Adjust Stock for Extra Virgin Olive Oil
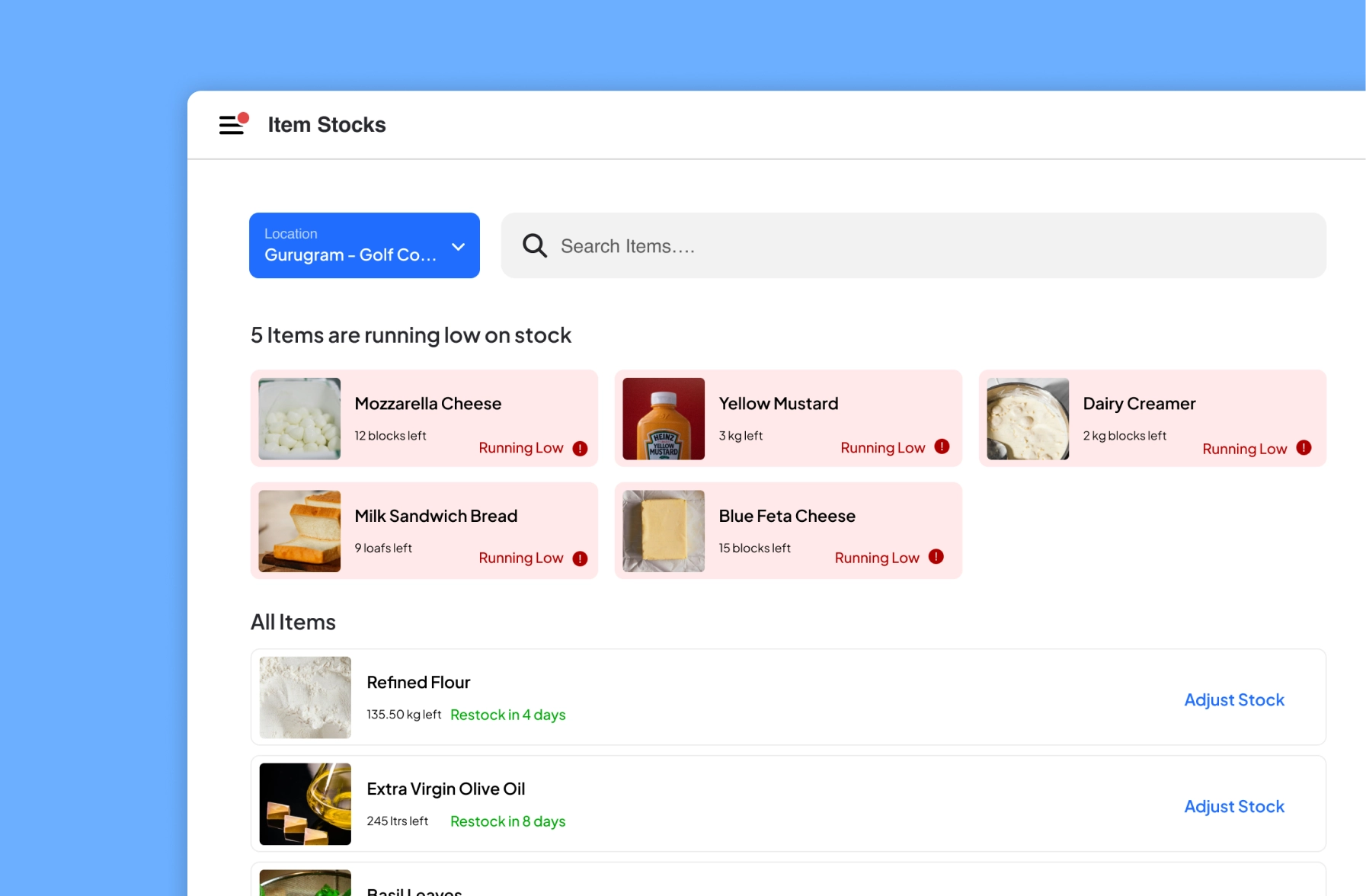The height and width of the screenshot is (896, 1366). (x=1233, y=806)
